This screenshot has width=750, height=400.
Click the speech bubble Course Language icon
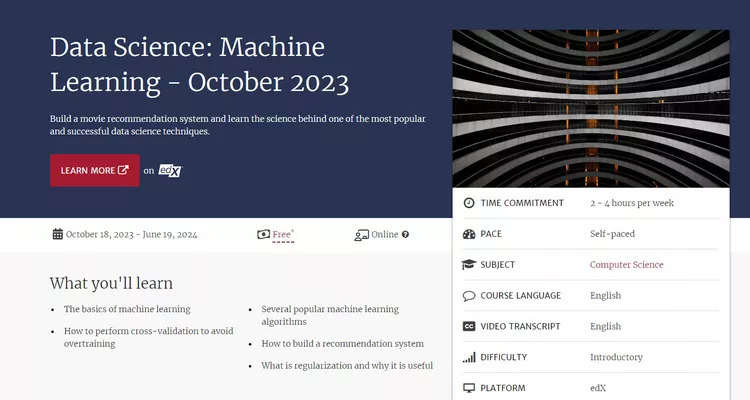[469, 296]
